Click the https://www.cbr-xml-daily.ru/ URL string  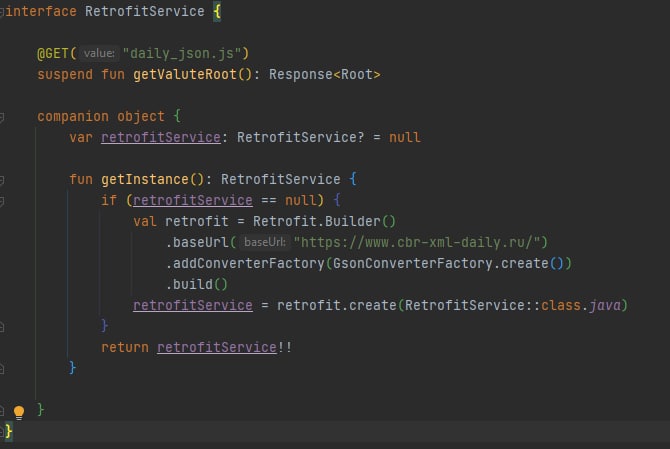coord(417,242)
